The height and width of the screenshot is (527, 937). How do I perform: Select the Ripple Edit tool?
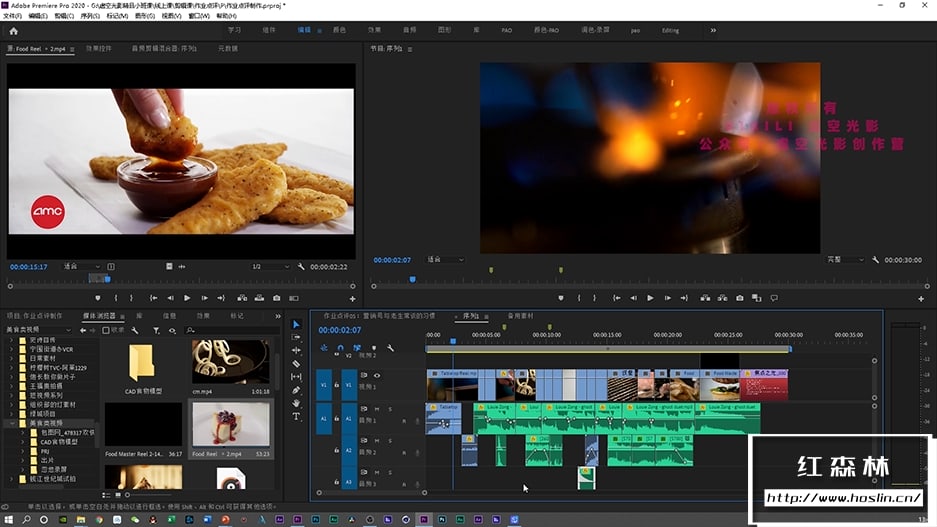pos(296,351)
